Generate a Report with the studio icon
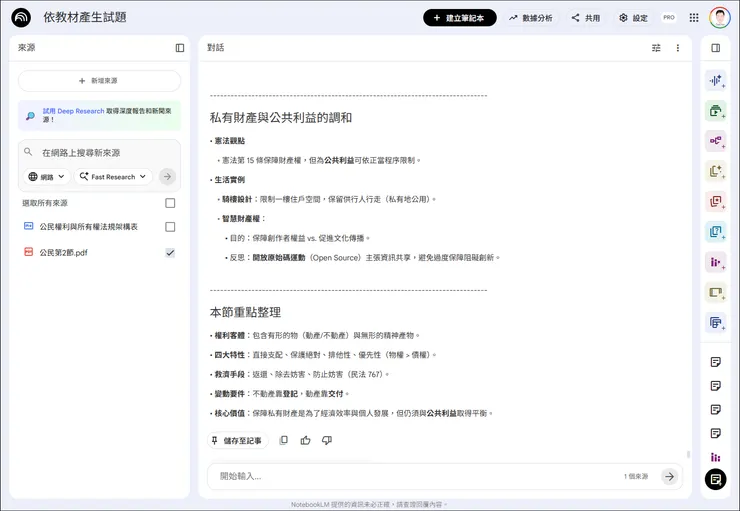This screenshot has height=511, width=740. click(x=716, y=171)
